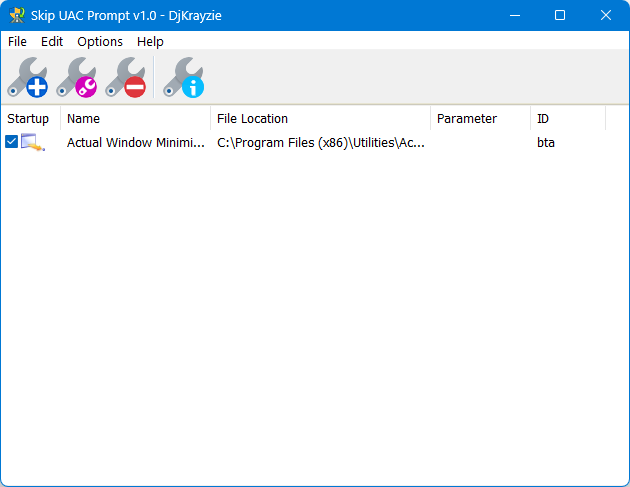Uncheck the Startup checkbox for Actual Window Minimizer
The image size is (630, 487).
point(12,141)
